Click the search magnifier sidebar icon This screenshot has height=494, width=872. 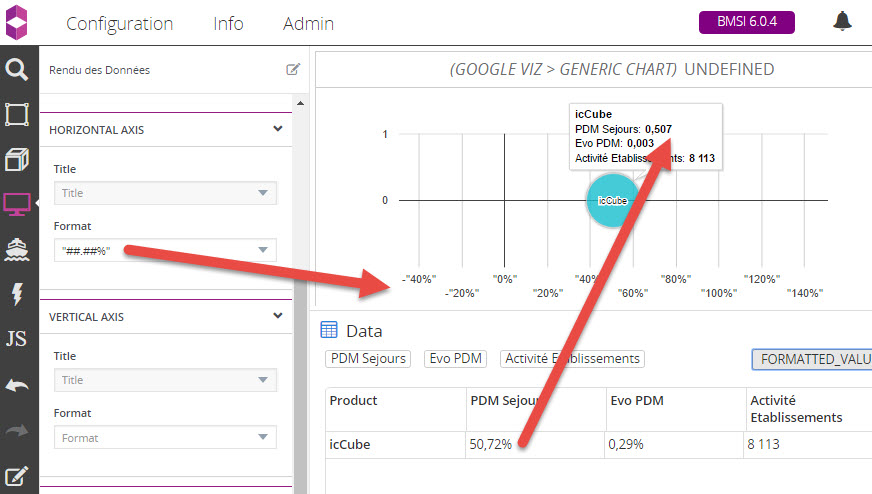[x=17, y=69]
